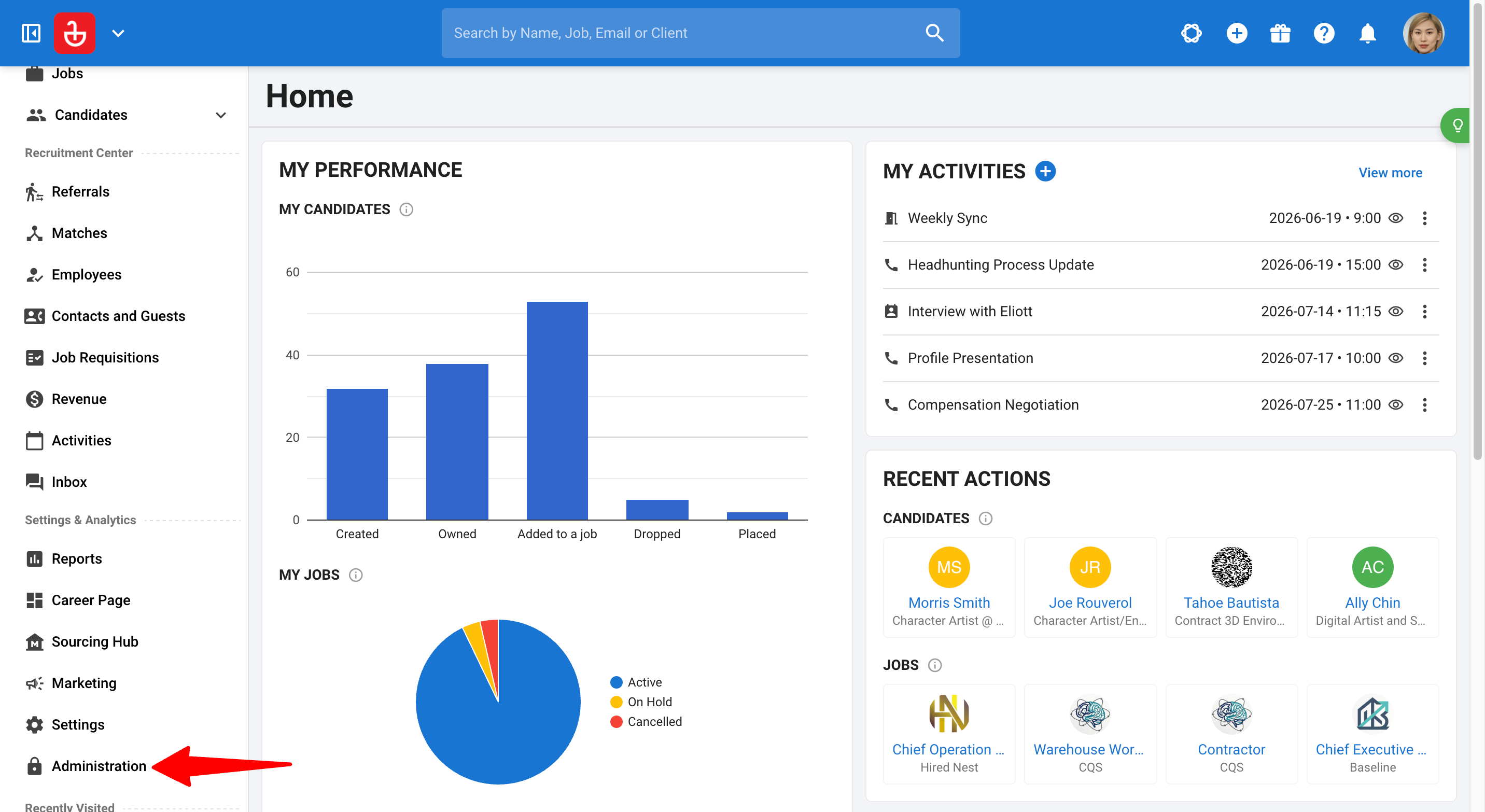1485x812 pixels.
Task: Open the help question mark icon
Action: 1324,33
